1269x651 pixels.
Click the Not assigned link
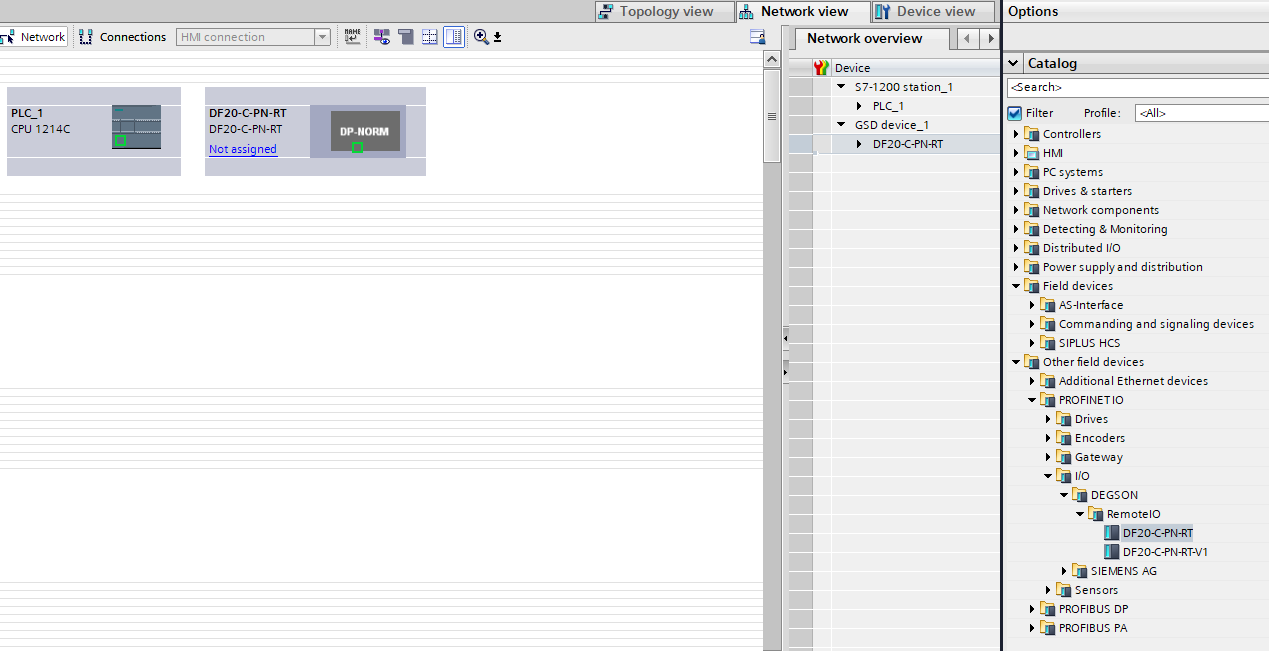243,149
